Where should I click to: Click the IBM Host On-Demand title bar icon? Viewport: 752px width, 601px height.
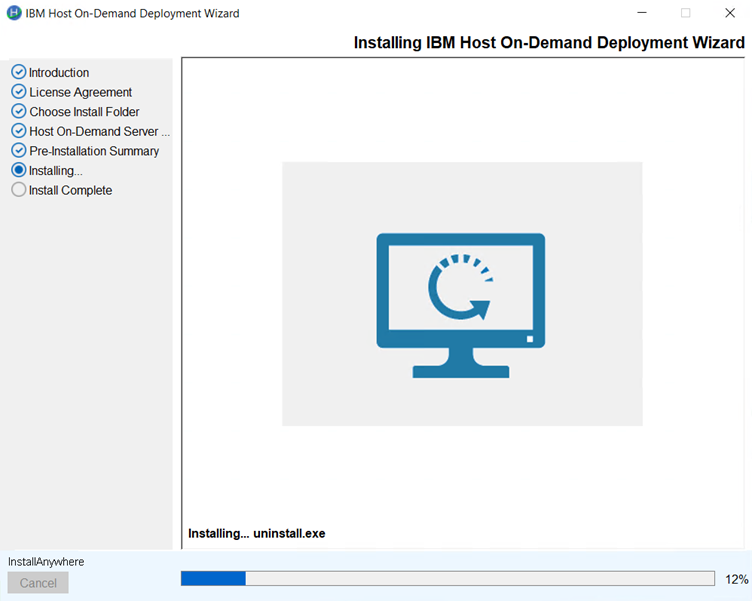[x=14, y=14]
